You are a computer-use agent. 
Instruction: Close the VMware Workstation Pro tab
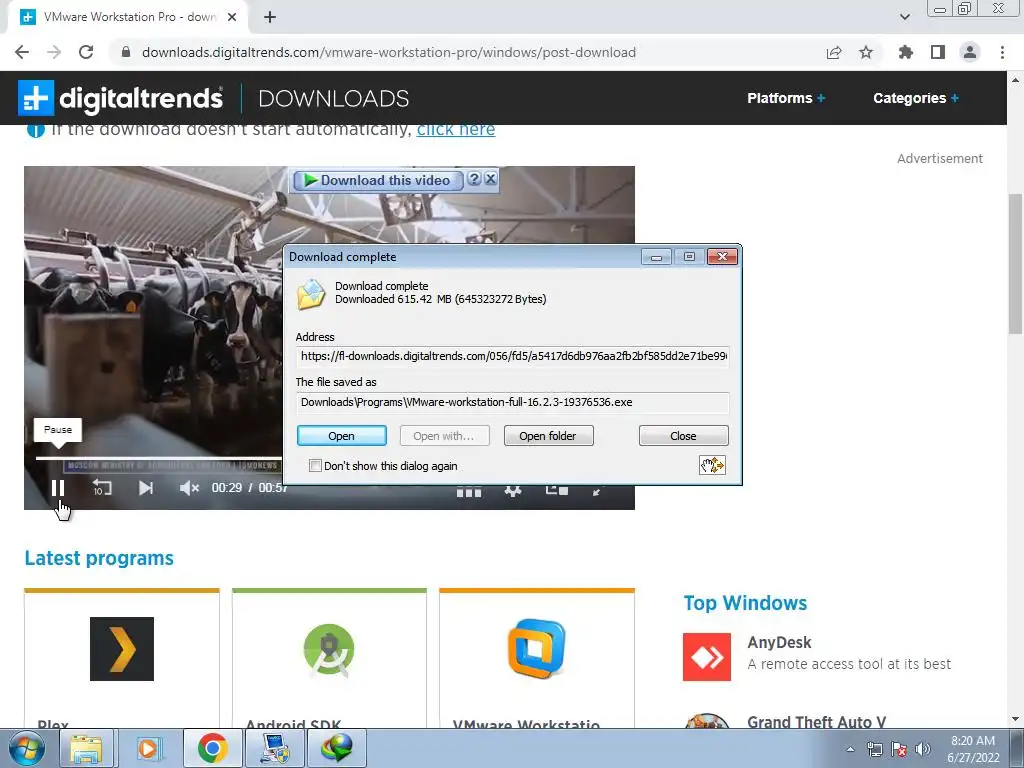coord(232,17)
